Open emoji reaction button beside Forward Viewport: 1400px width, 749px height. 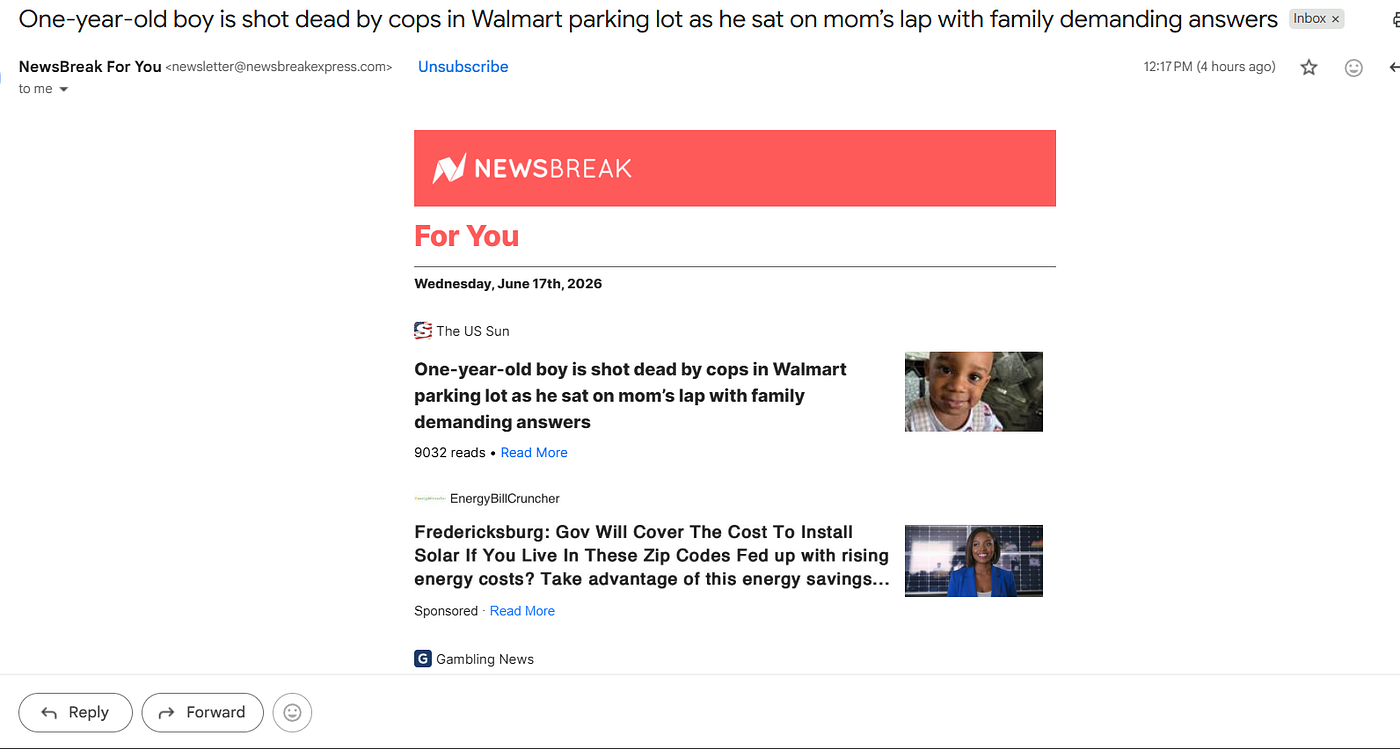293,712
